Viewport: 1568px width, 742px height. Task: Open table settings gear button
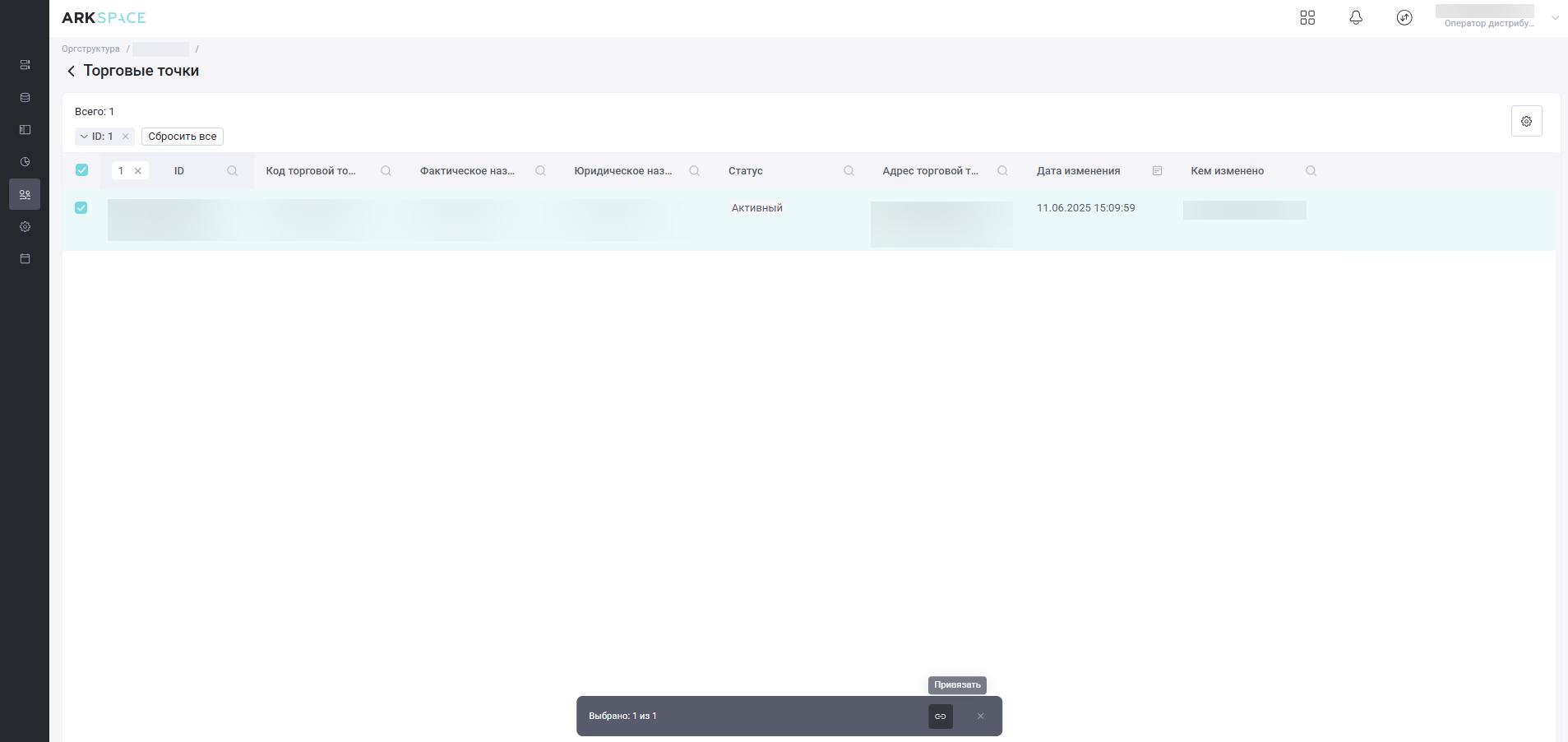click(1526, 121)
